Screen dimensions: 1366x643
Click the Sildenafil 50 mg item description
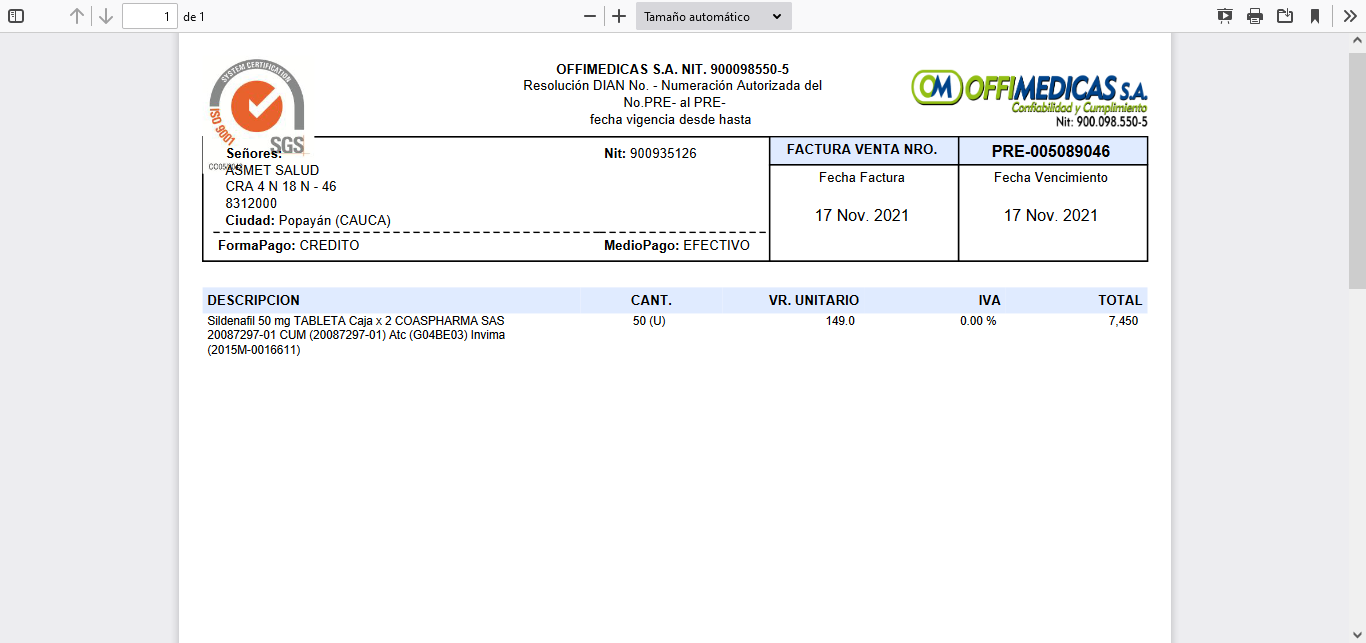(x=356, y=335)
